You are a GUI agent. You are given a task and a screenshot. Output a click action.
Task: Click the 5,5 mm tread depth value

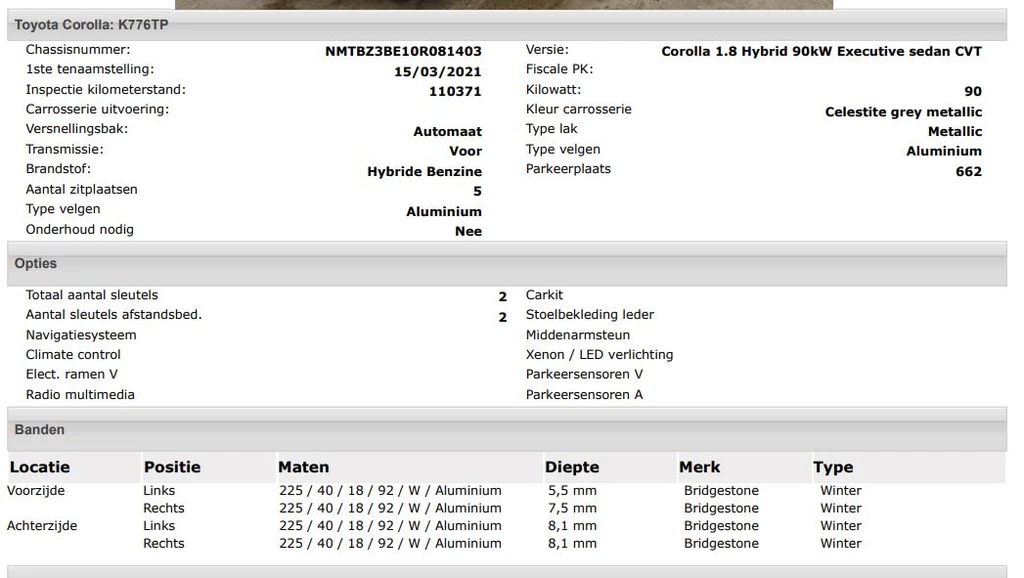(x=572, y=491)
